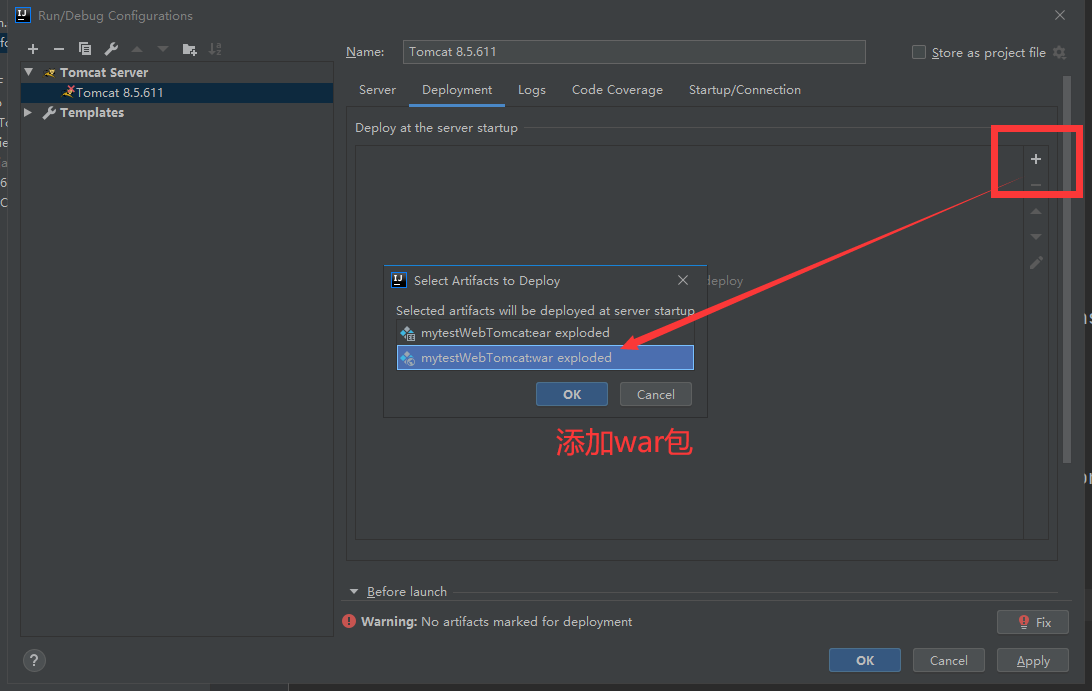
Task: Collapse the Tomcat Server tree node
Action: coord(29,72)
